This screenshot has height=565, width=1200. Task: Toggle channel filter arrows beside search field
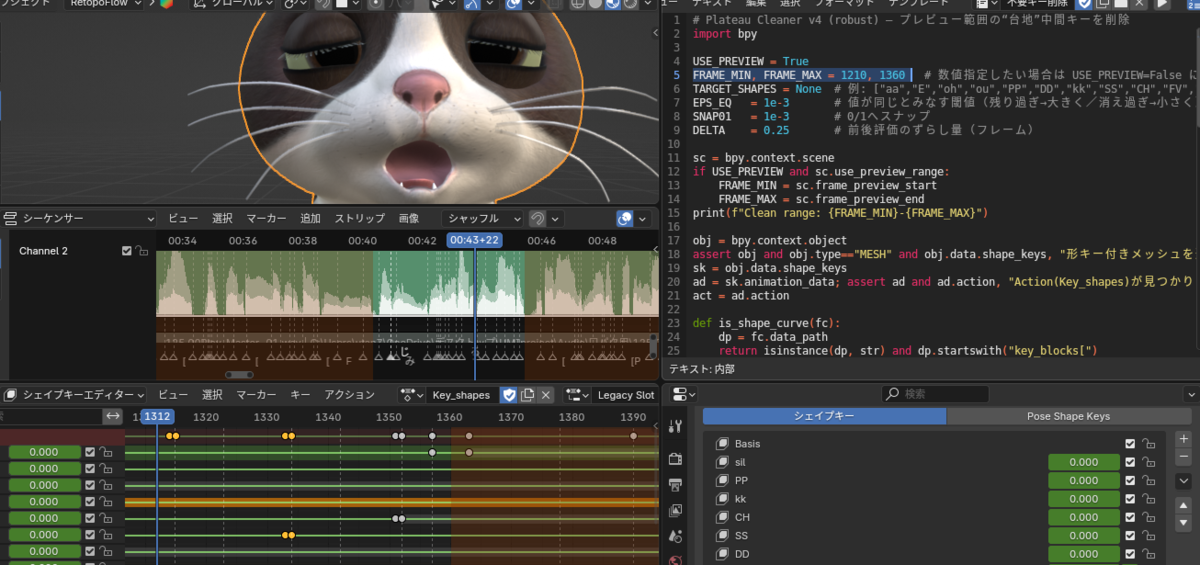(x=114, y=416)
